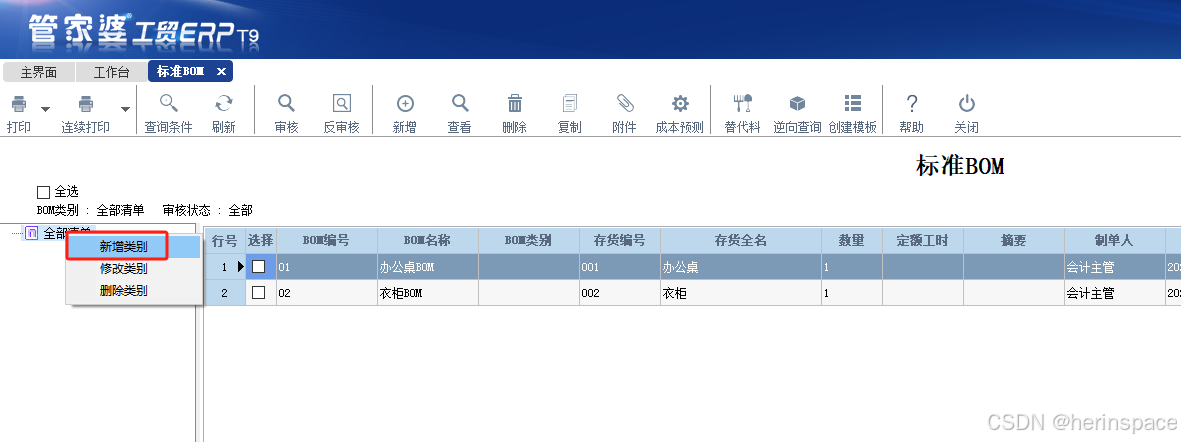Click the 存货全名 column header

[x=740, y=241]
